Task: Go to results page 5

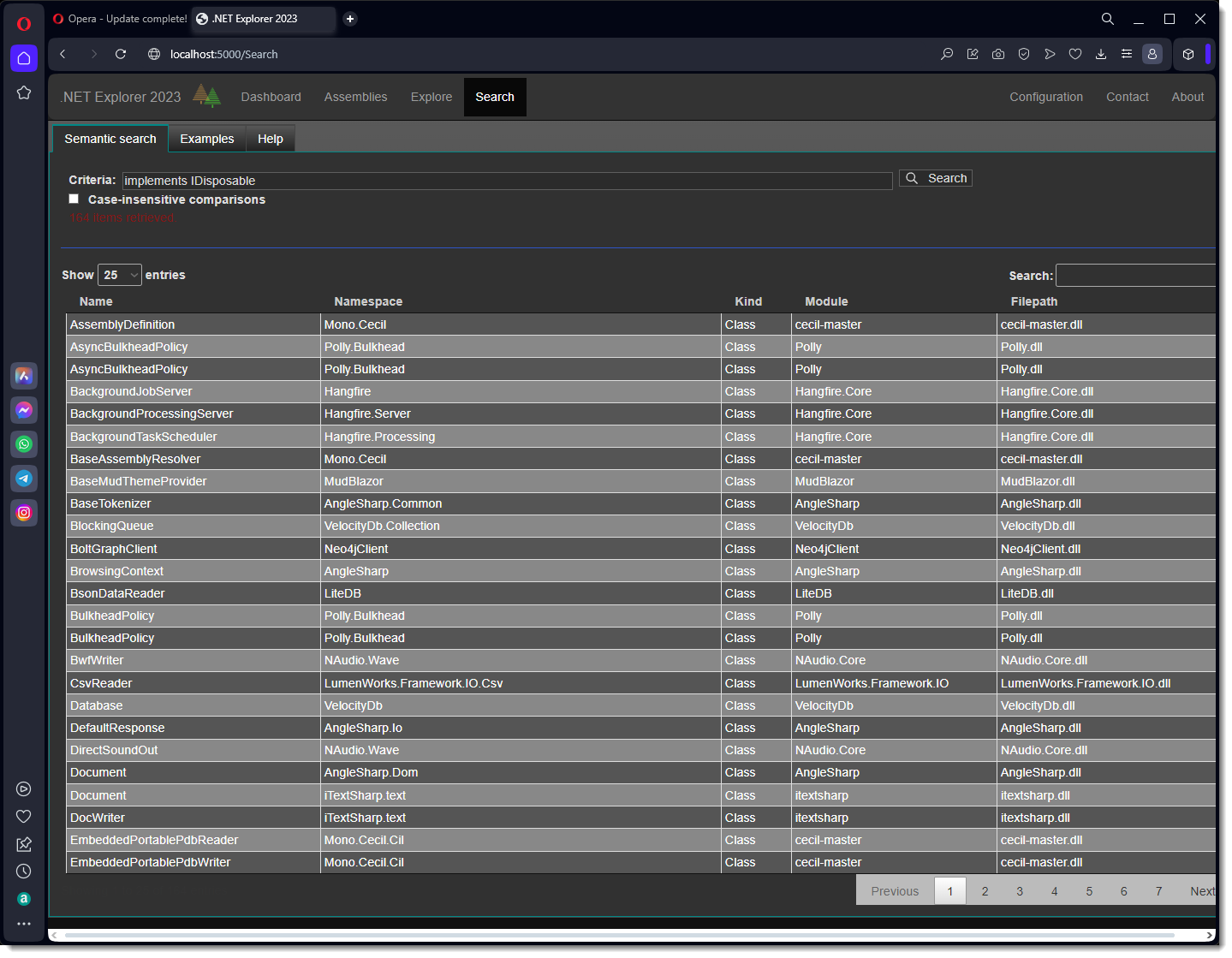Action: [1089, 891]
